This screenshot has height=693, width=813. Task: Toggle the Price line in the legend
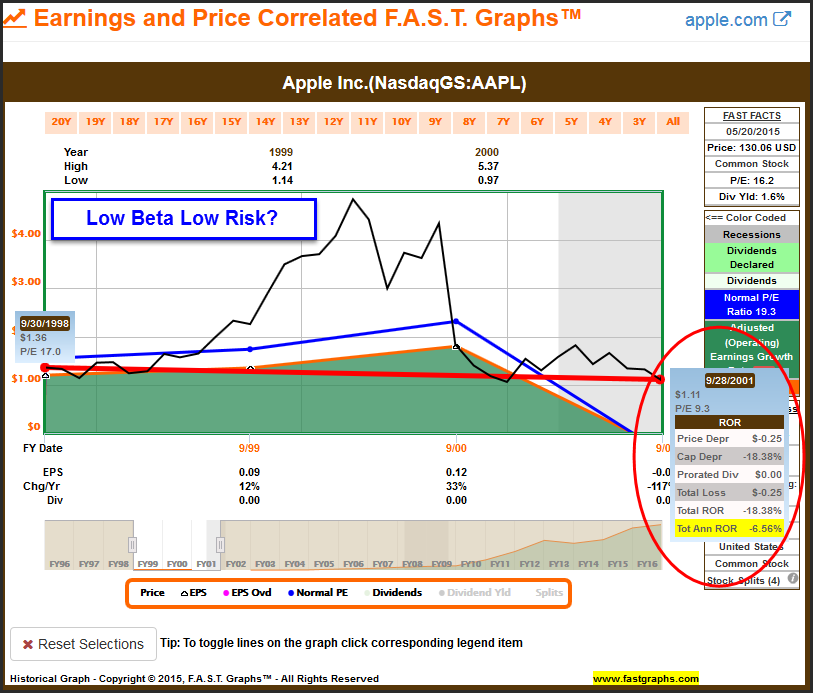coord(152,593)
